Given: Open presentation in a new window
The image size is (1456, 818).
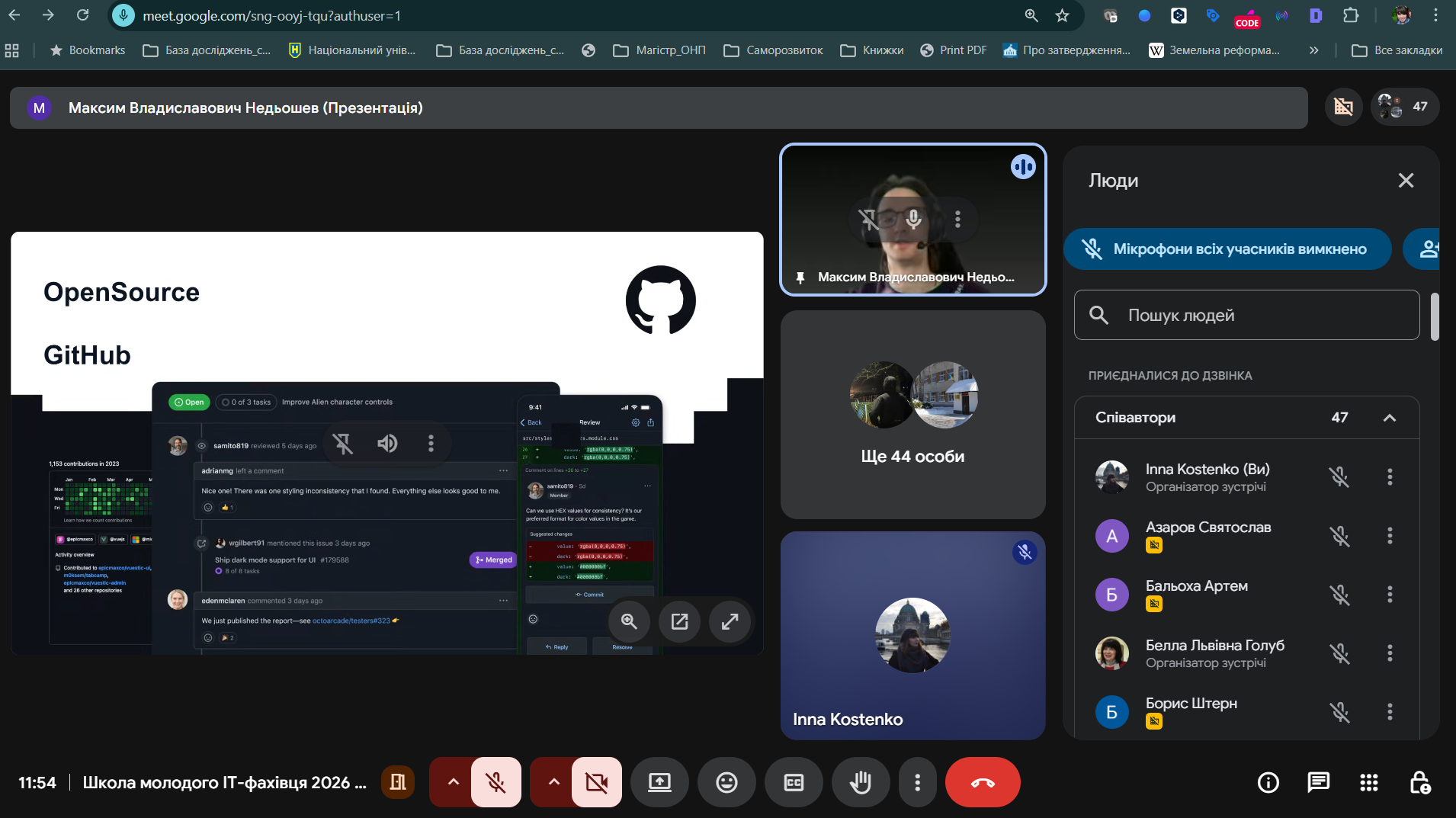Looking at the screenshot, I should (x=679, y=621).
